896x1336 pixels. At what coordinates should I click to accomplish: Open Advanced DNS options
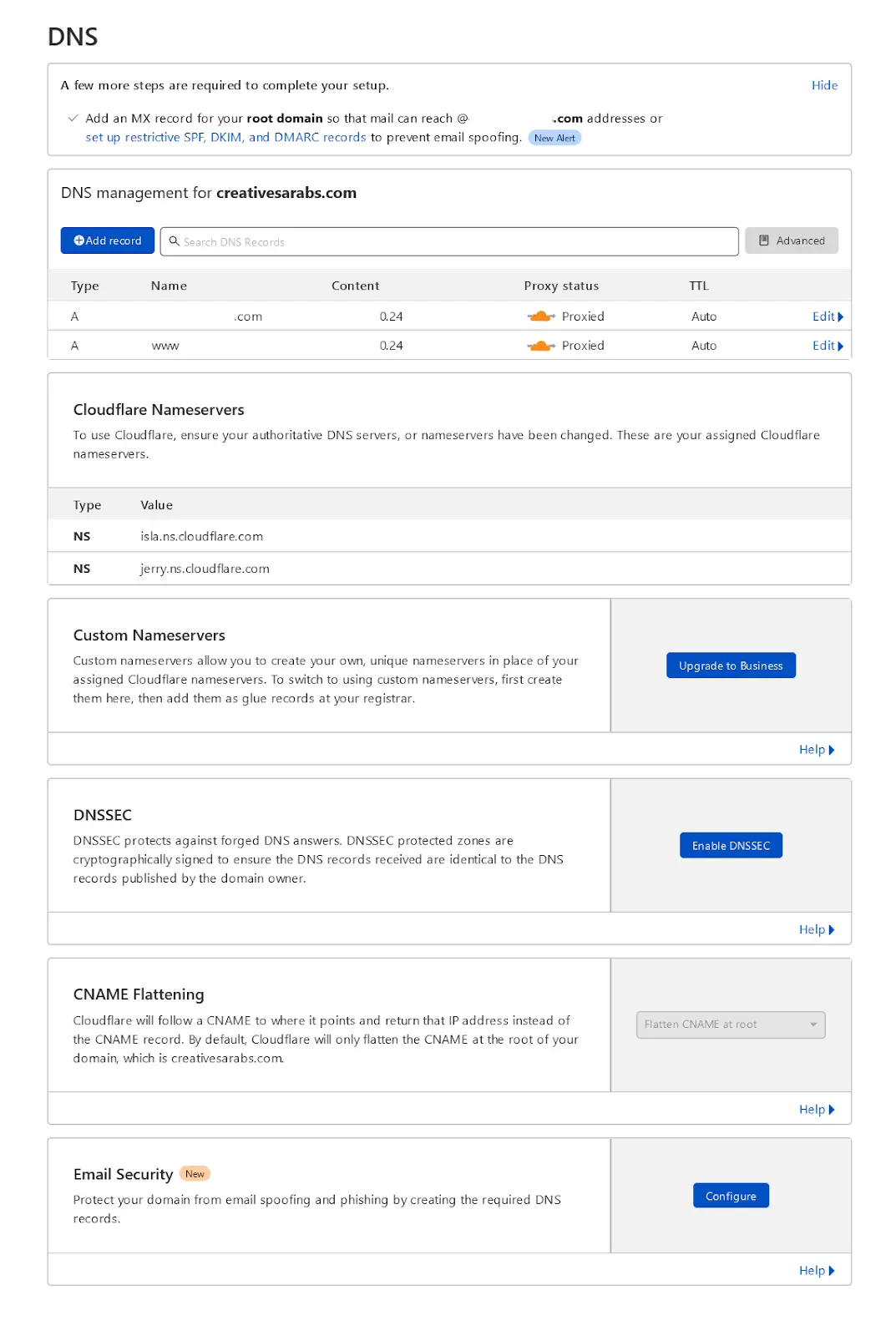[x=791, y=241]
